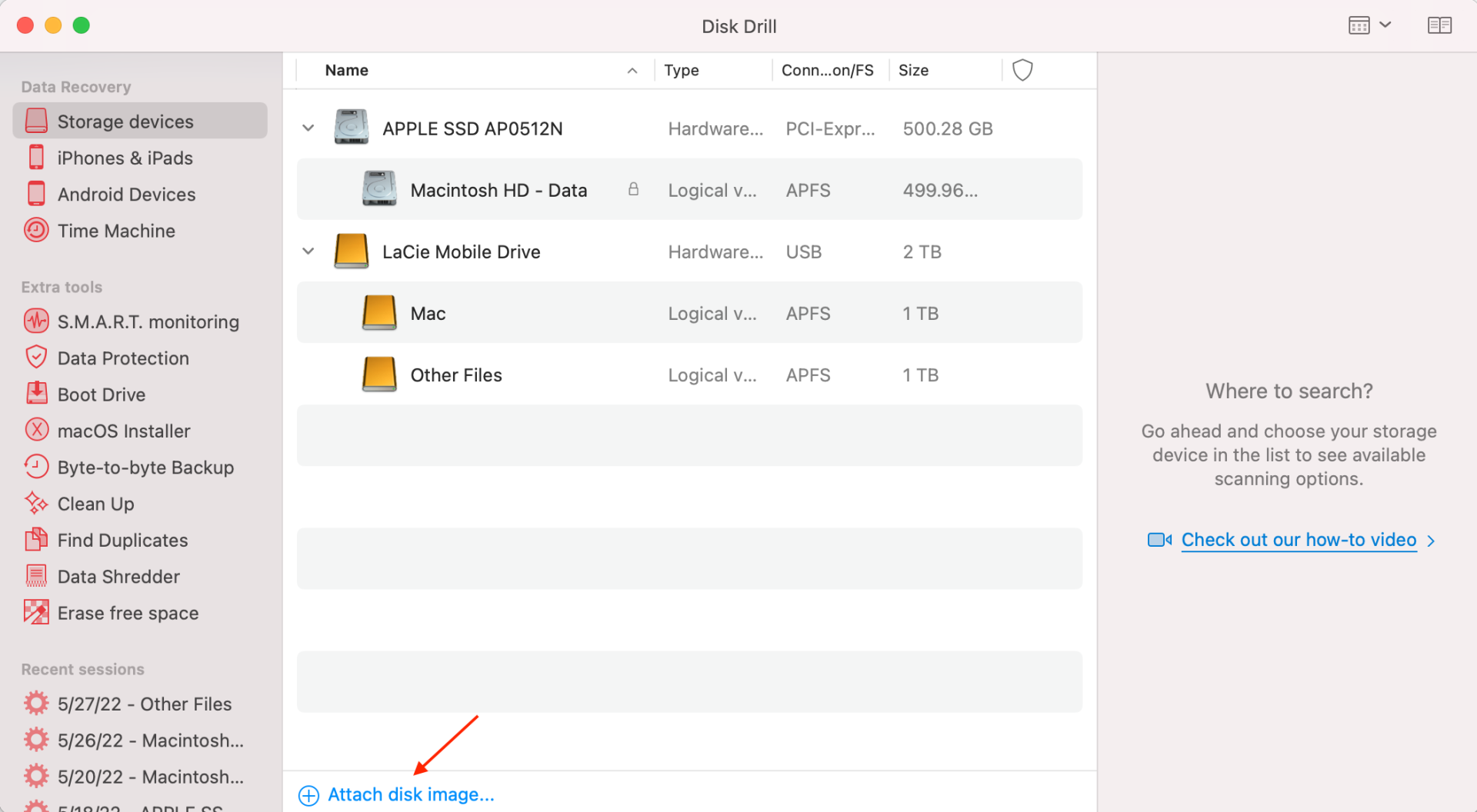Click the video camera icon by how-to link

1159,540
